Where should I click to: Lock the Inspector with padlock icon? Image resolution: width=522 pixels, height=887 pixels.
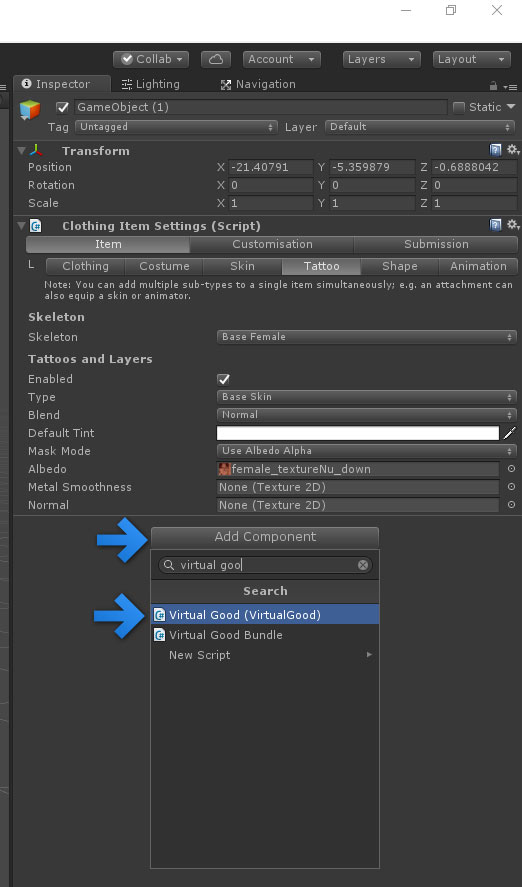click(494, 86)
